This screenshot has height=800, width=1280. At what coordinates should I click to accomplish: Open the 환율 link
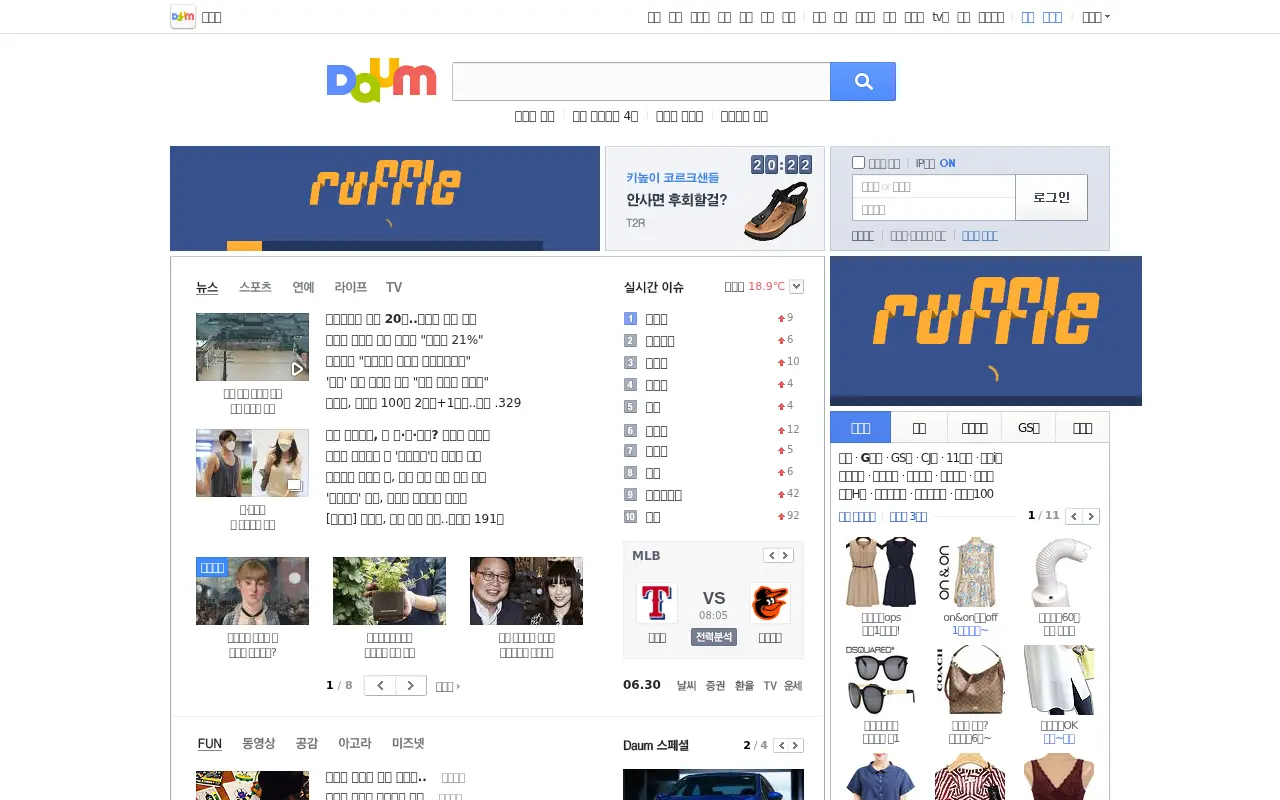click(744, 686)
